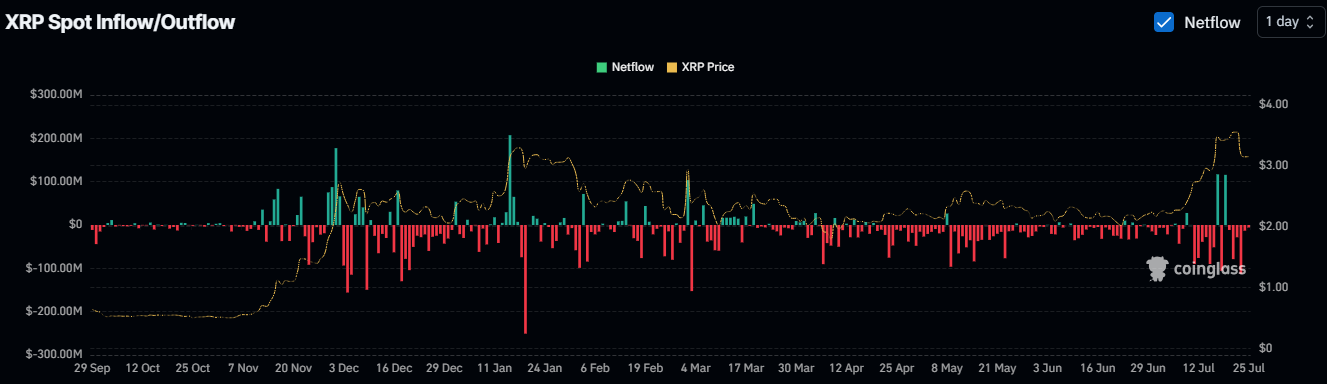Click the 12 Jul date label
Viewport: 1327px width, 384px height.
tap(1199, 368)
